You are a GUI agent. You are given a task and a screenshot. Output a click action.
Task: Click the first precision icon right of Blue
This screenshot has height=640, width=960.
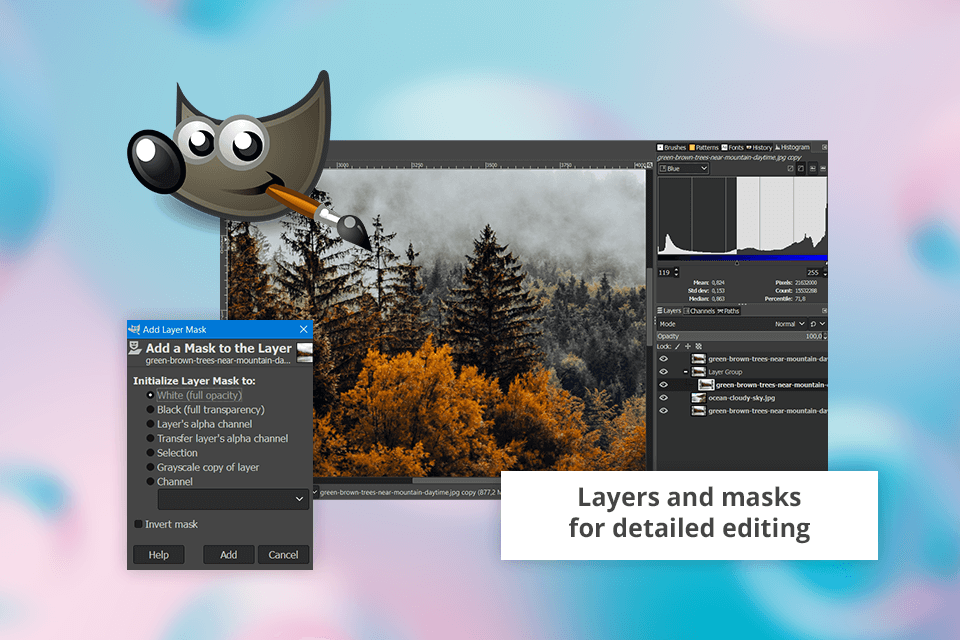(790, 168)
